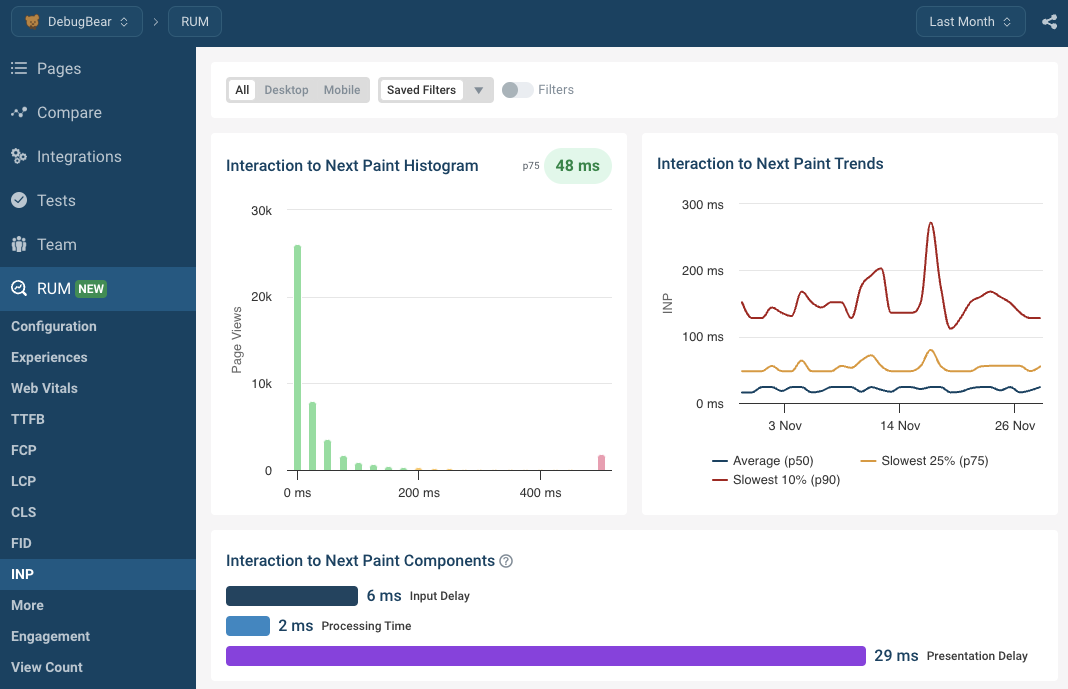The image size is (1068, 689).
Task: Click the Compare graph icon
Action: click(x=18, y=113)
